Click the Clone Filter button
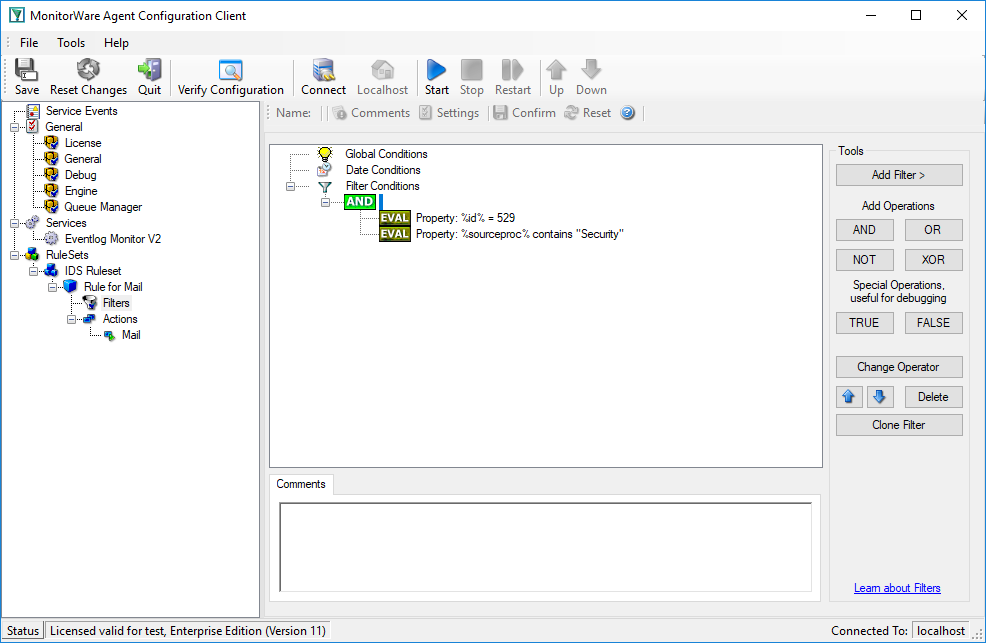This screenshot has height=643, width=986. 899,425
